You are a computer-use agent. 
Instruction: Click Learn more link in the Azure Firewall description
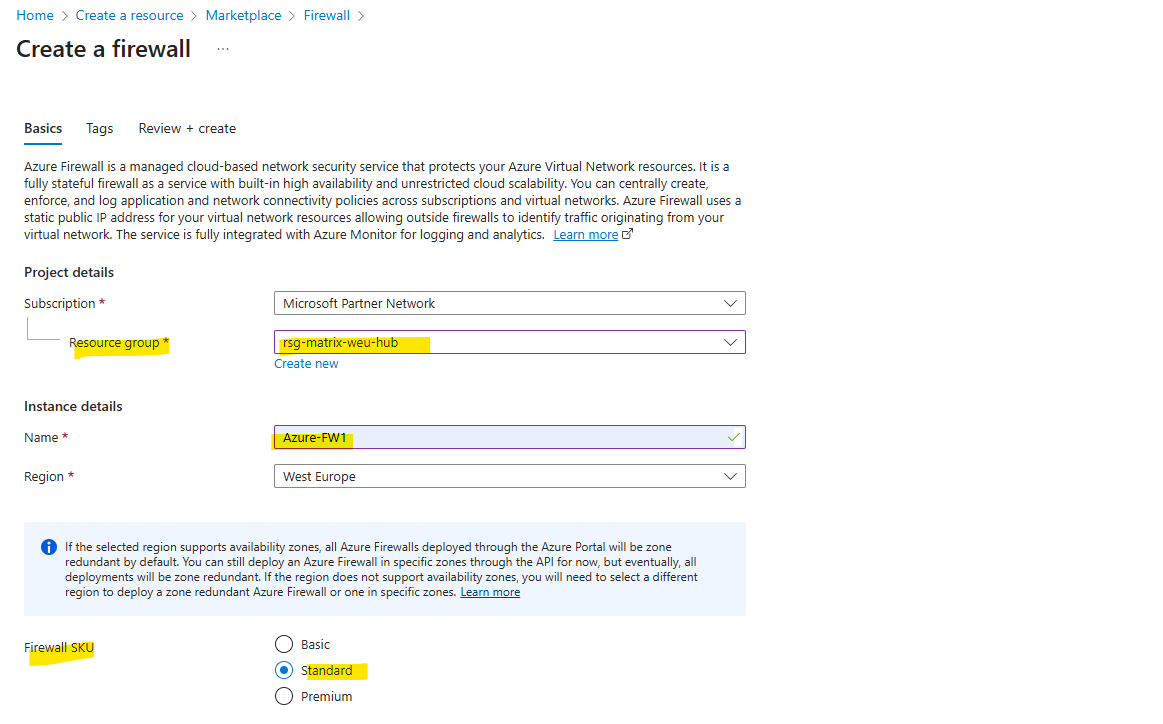click(x=585, y=234)
